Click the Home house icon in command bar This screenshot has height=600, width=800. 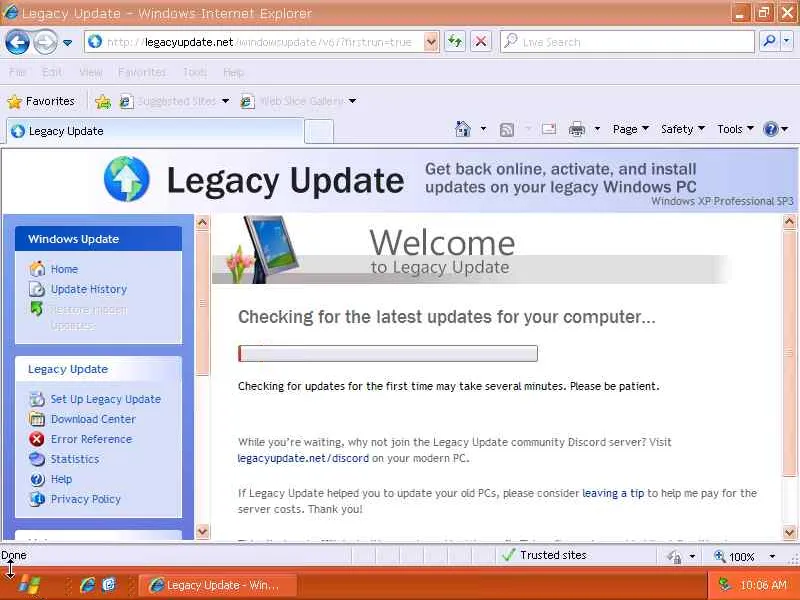pyautogui.click(x=463, y=129)
